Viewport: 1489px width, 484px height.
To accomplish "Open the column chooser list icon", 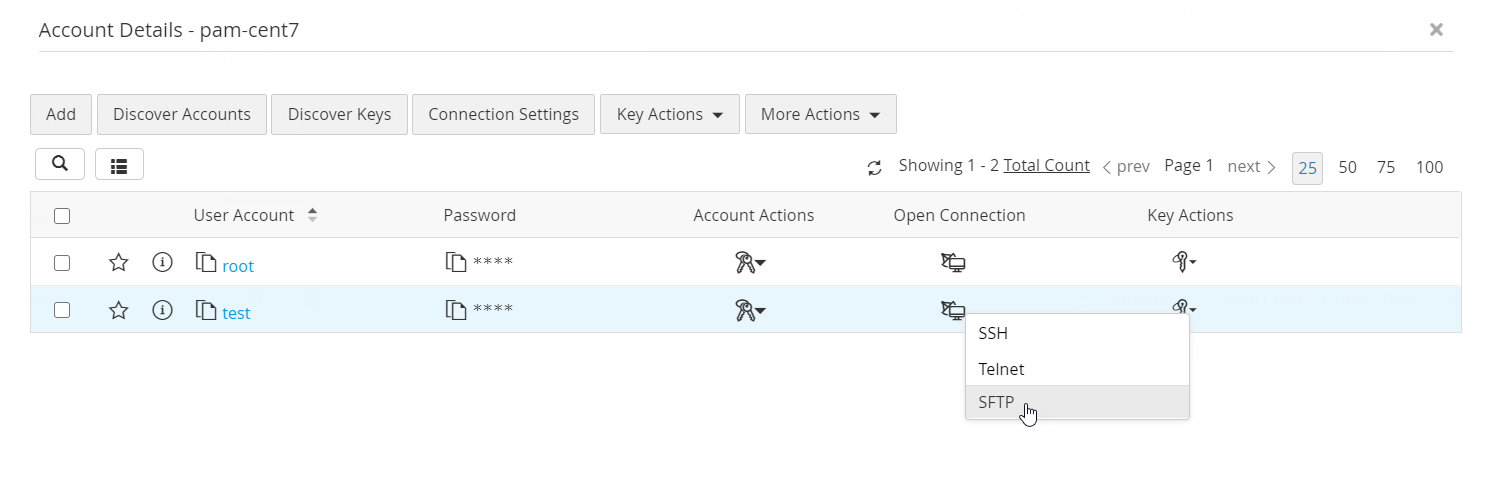I will pyautogui.click(x=119, y=165).
